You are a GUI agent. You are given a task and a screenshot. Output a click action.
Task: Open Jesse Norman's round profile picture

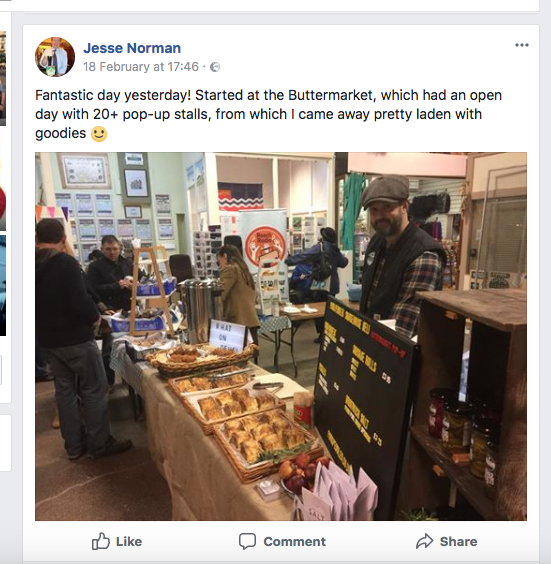(55, 57)
